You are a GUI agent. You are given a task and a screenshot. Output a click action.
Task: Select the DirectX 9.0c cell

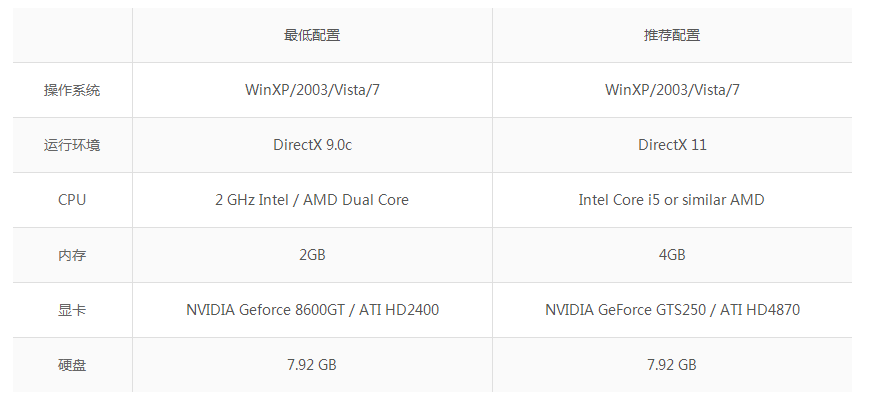point(312,145)
